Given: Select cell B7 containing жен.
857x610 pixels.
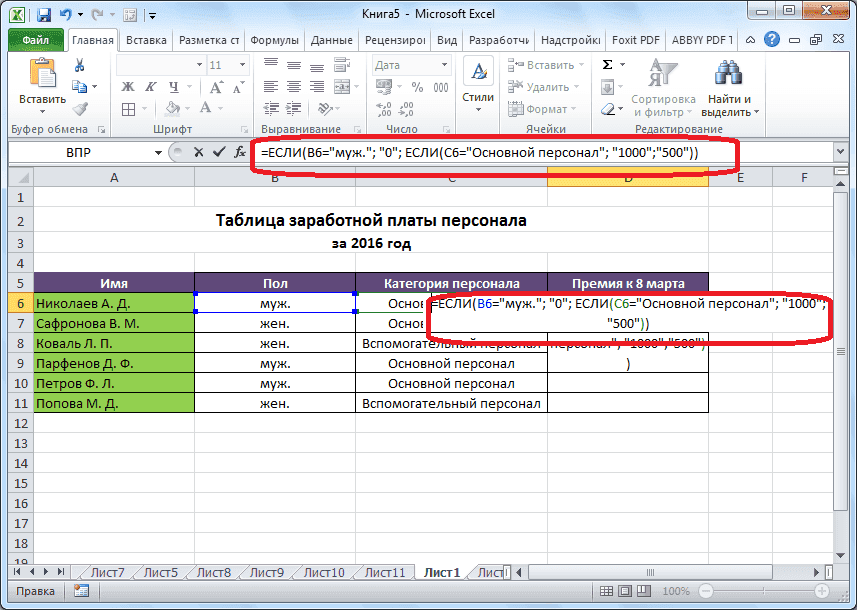Looking at the screenshot, I should coord(275,324).
